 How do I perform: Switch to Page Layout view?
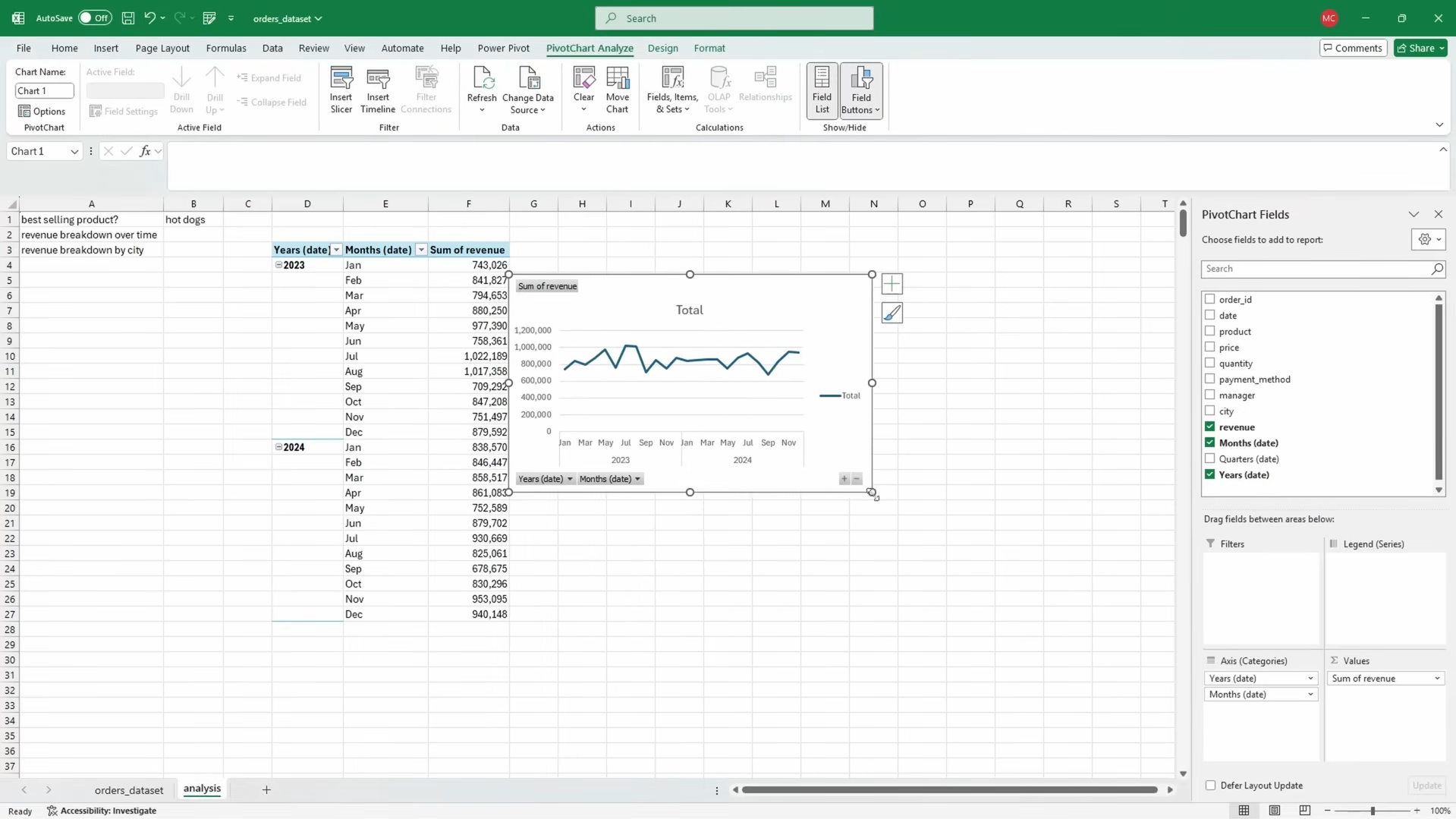pyautogui.click(x=1275, y=811)
